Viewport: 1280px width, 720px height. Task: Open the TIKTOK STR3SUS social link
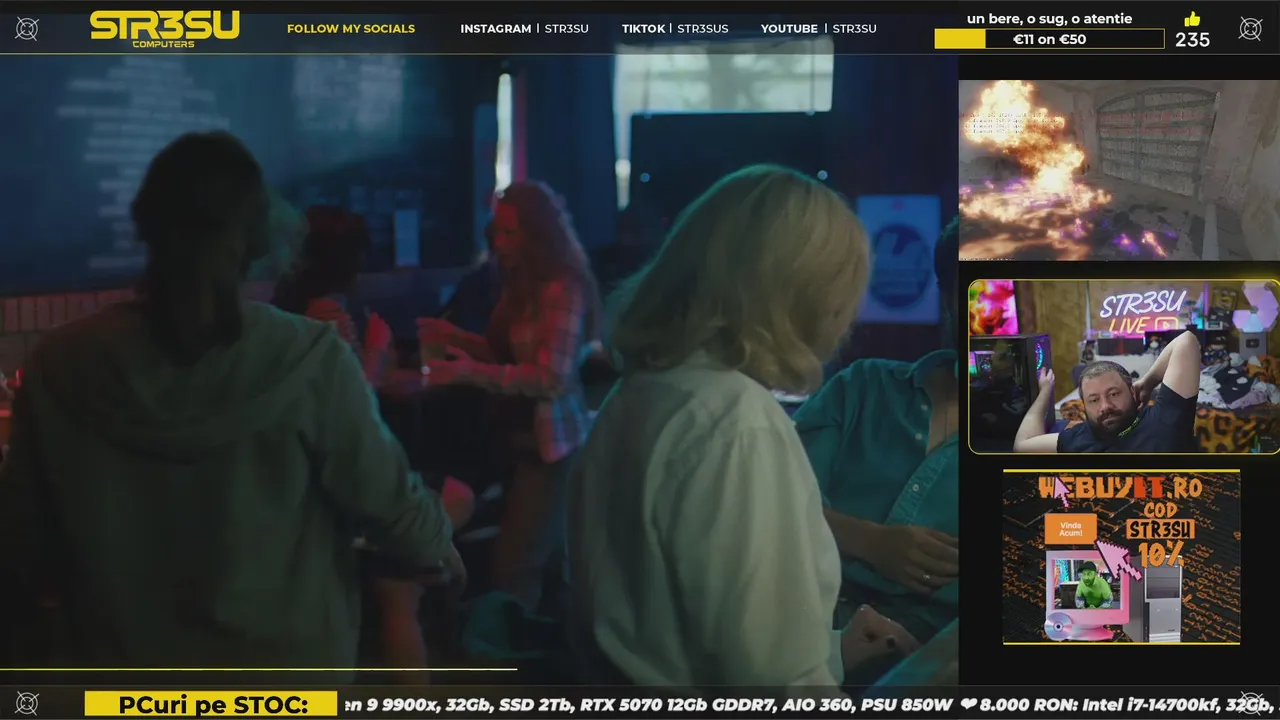pyautogui.click(x=675, y=28)
